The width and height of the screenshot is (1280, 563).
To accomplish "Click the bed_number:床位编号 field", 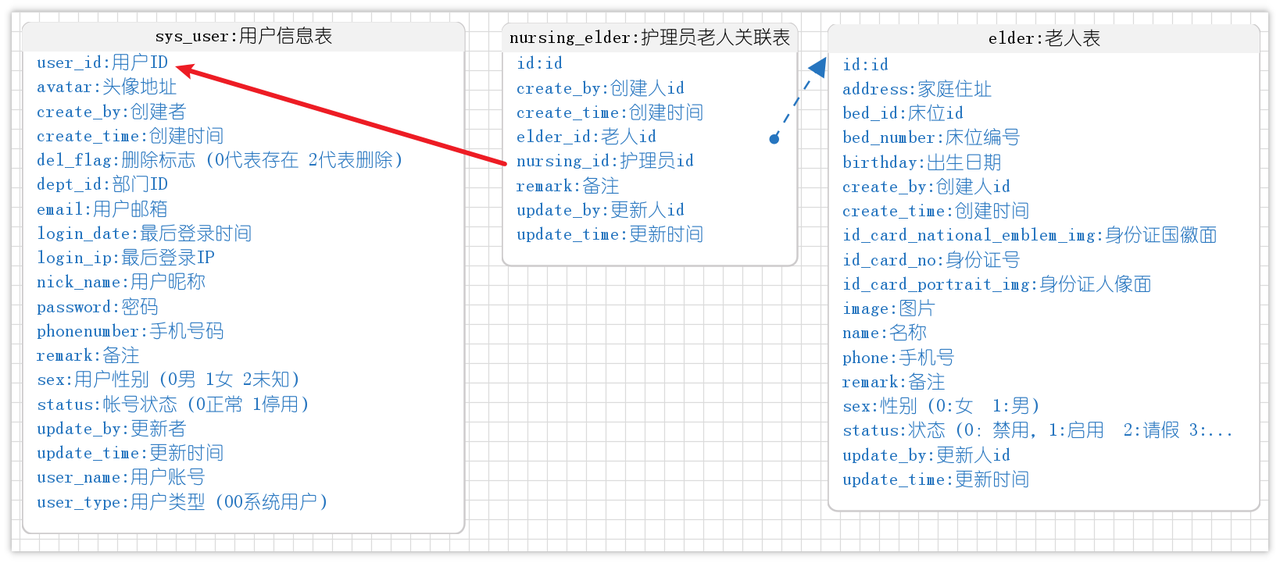I will [931, 138].
